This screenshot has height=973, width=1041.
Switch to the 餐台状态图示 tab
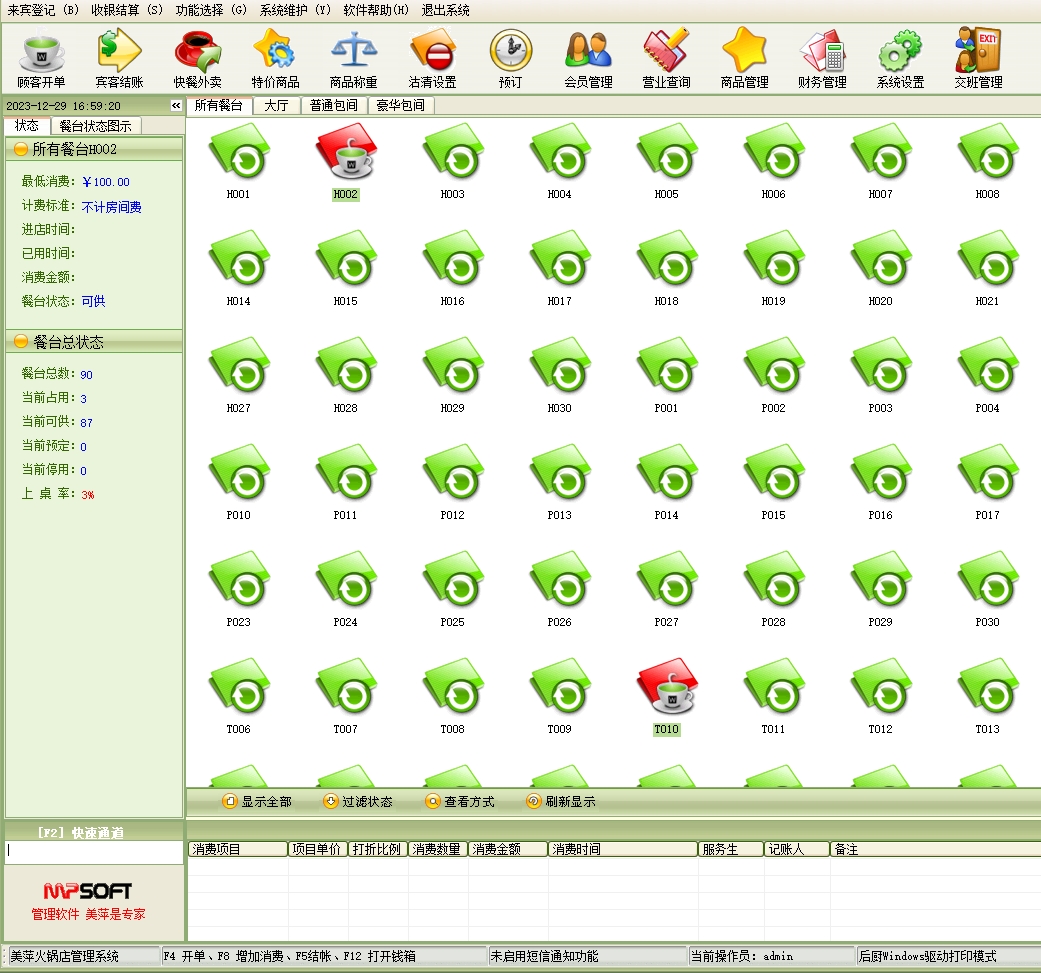(x=95, y=126)
